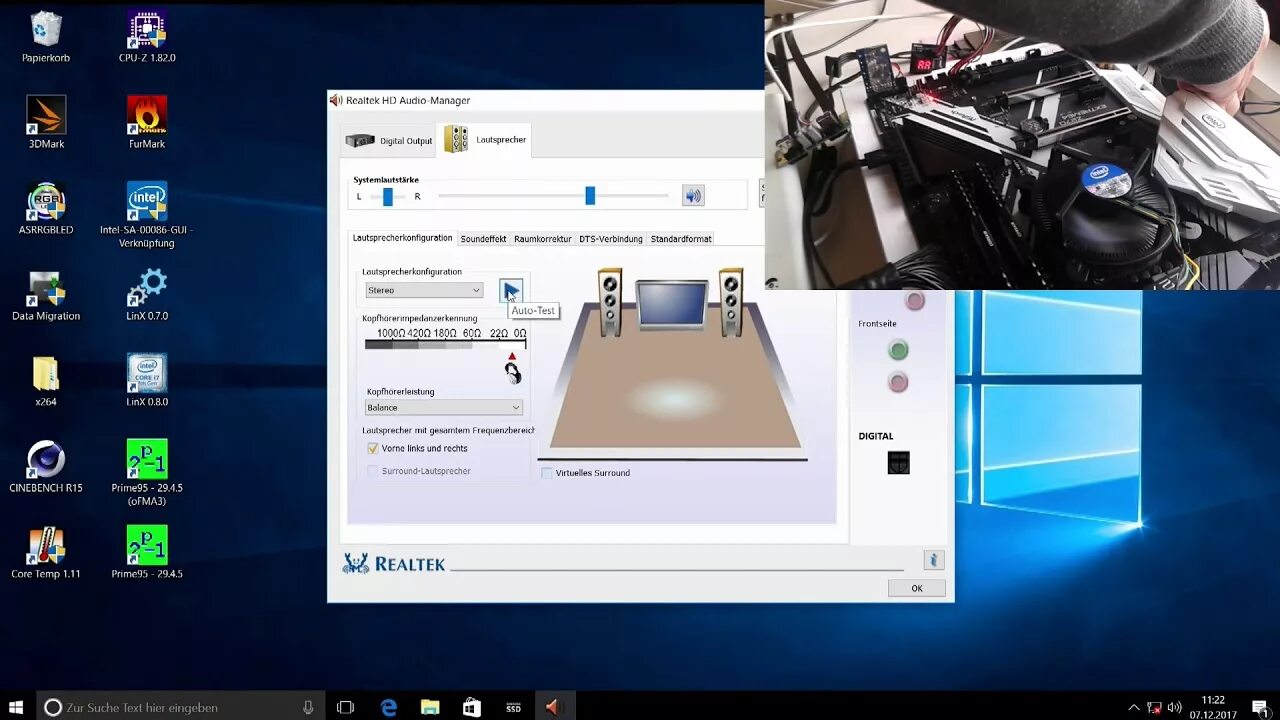Click the Realtek HD Audio-Manager title icon
This screenshot has height=720, width=1280.
coord(336,100)
